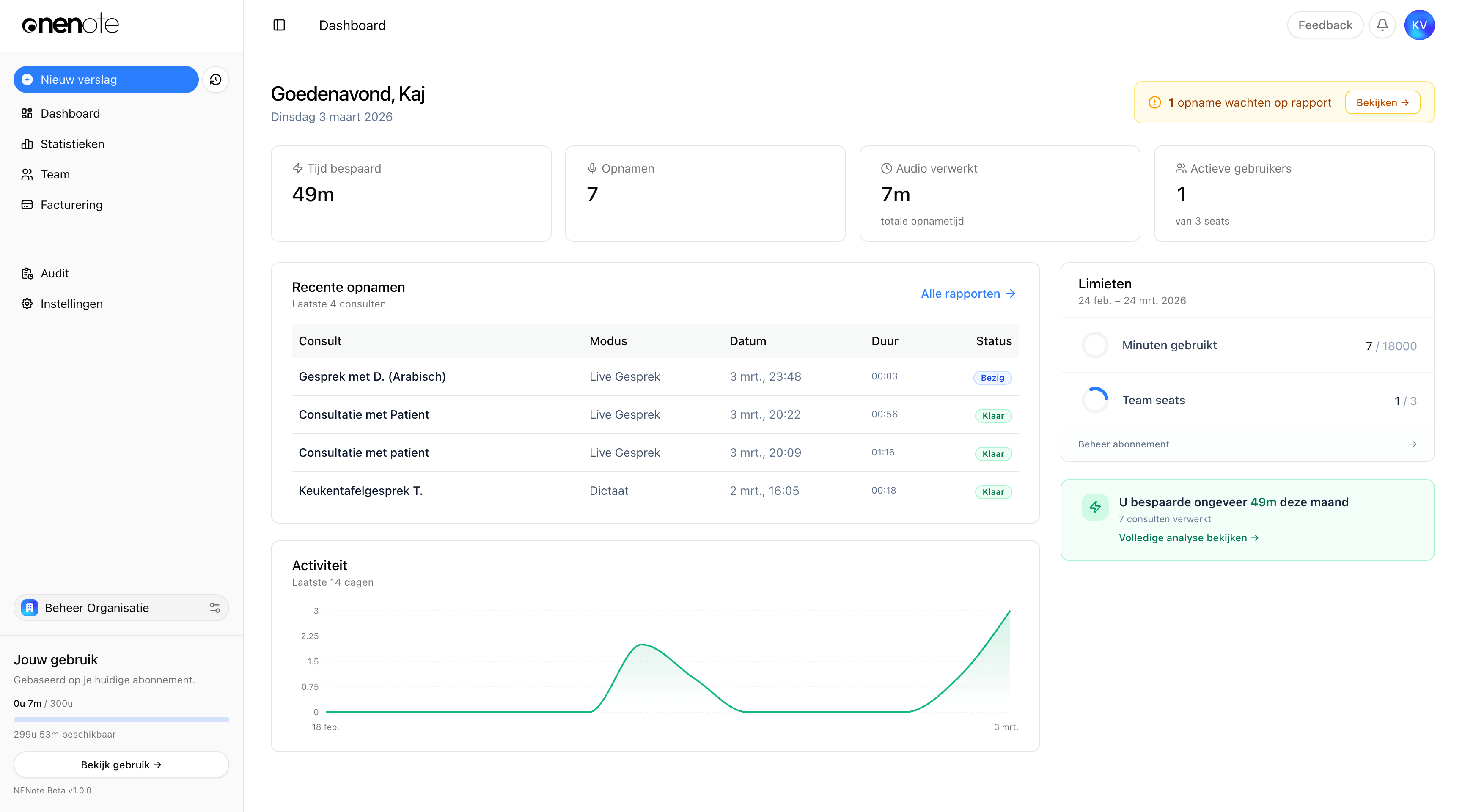Open the Beheer Organisatie switcher
This screenshot has width=1462, height=812.
pyautogui.click(x=97, y=608)
